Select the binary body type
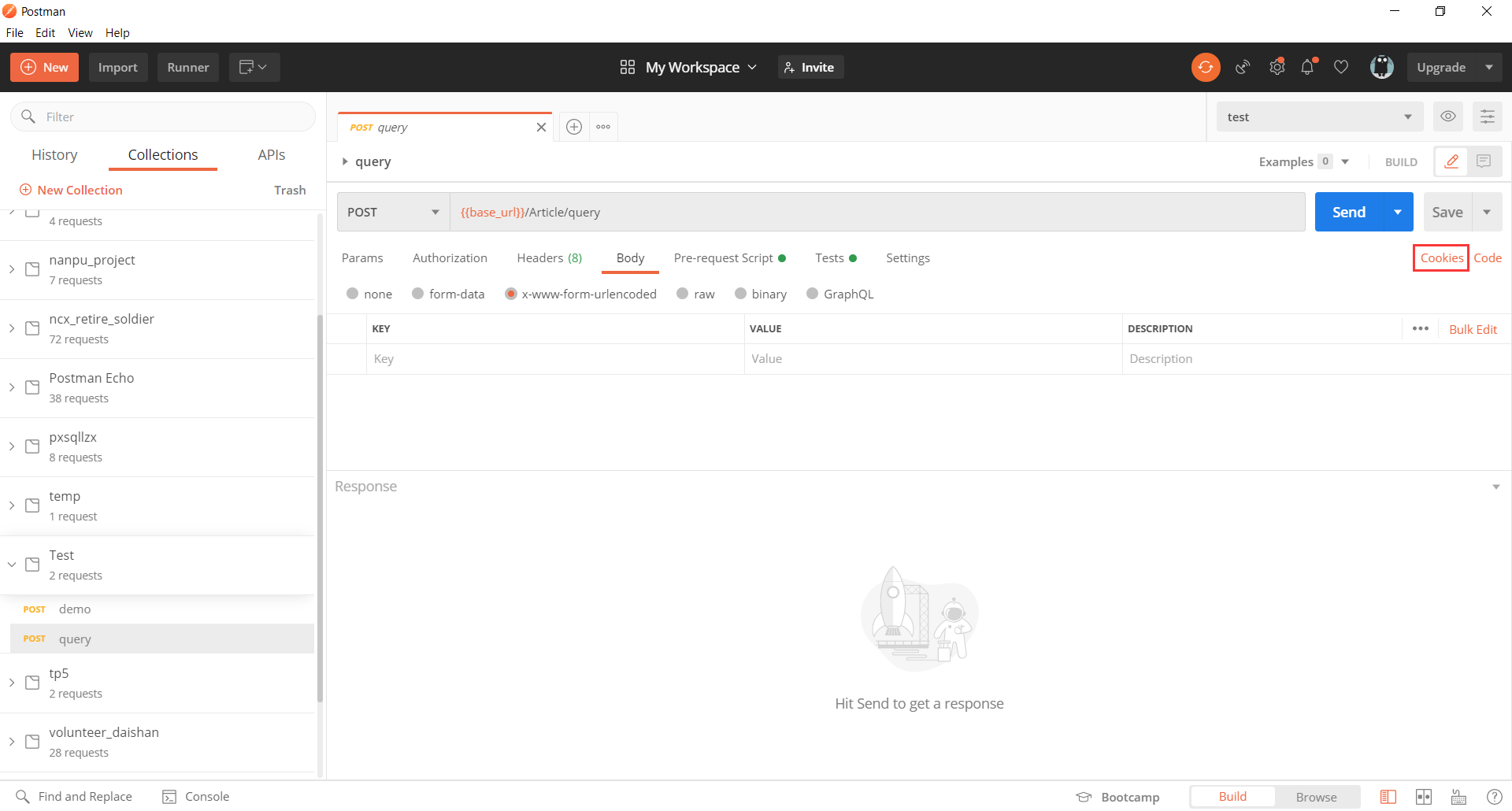The image size is (1512, 811). pos(740,294)
